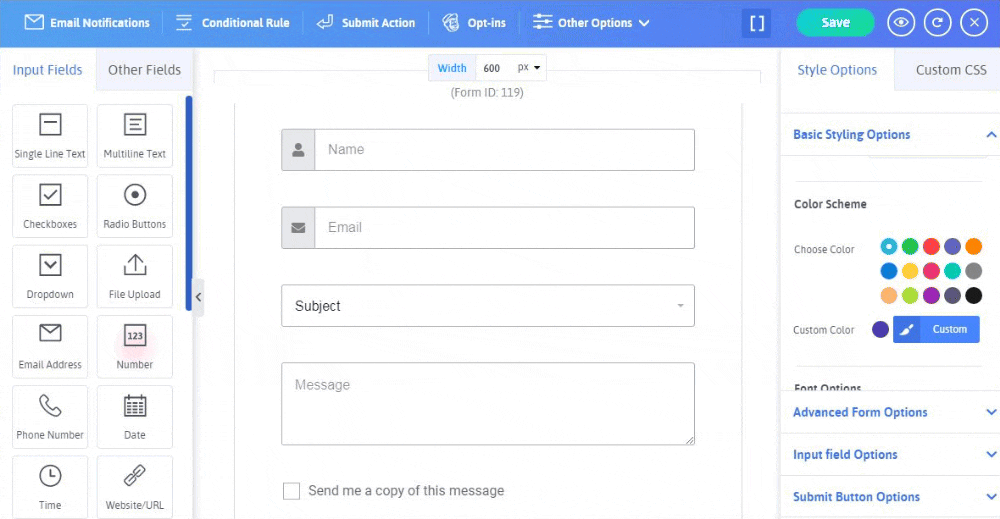The width and height of the screenshot is (1000, 519).
Task: Select the black color swatch
Action: (973, 295)
